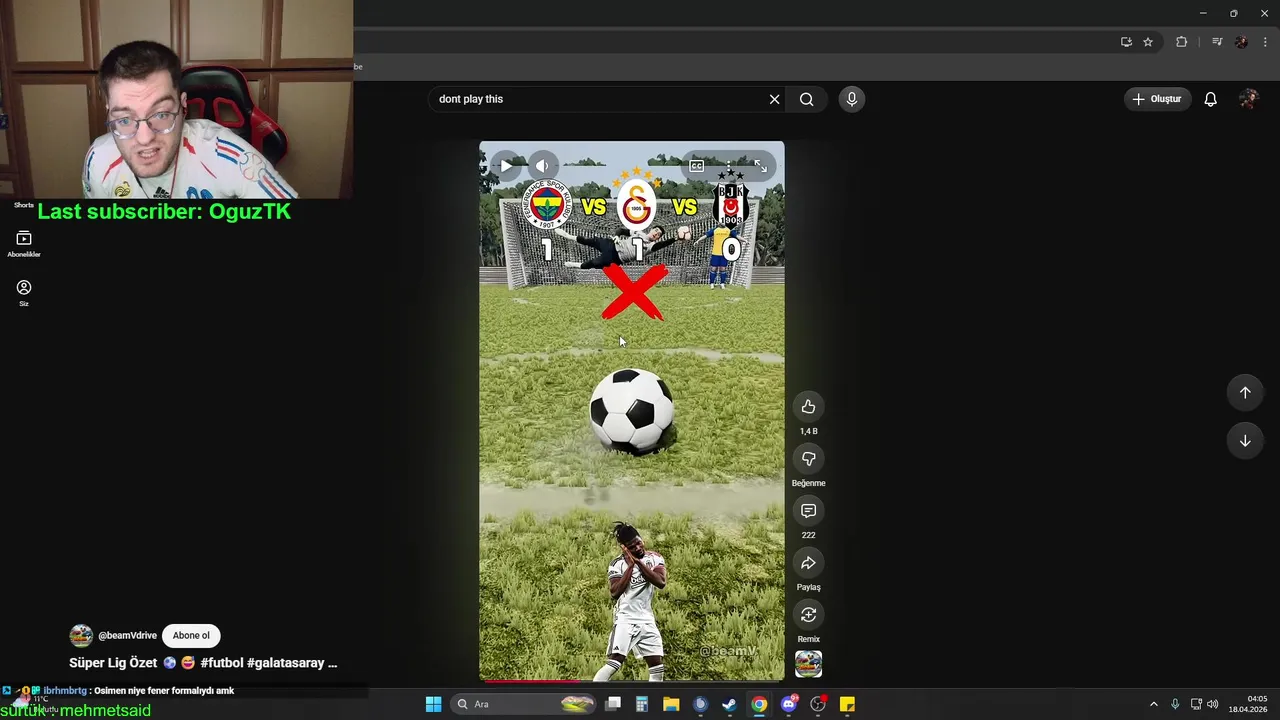Open Discord from the taskbar

789,704
